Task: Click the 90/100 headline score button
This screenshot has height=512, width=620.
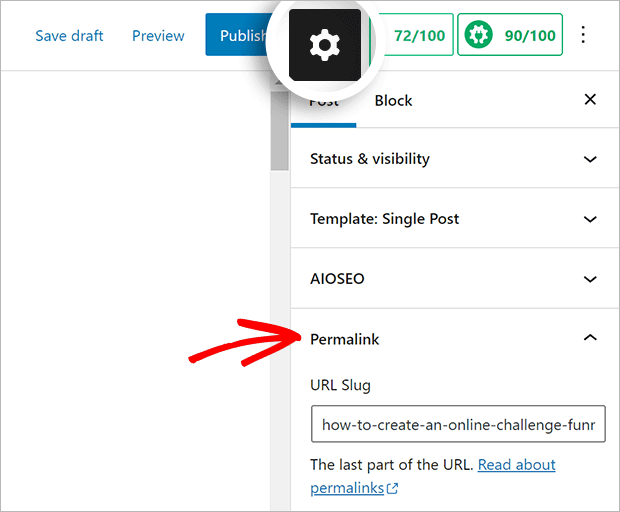Action: point(510,36)
